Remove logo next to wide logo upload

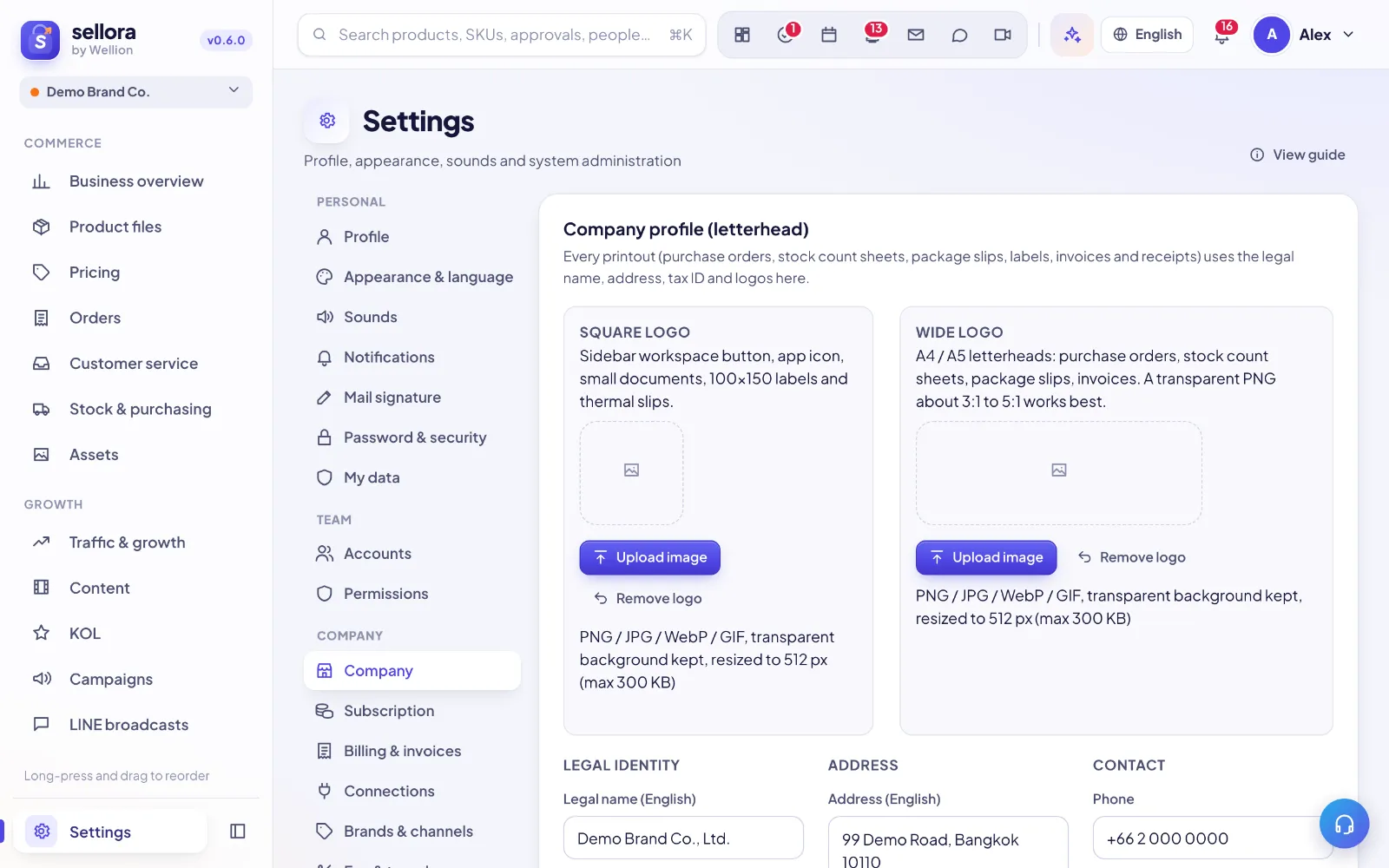point(1131,557)
